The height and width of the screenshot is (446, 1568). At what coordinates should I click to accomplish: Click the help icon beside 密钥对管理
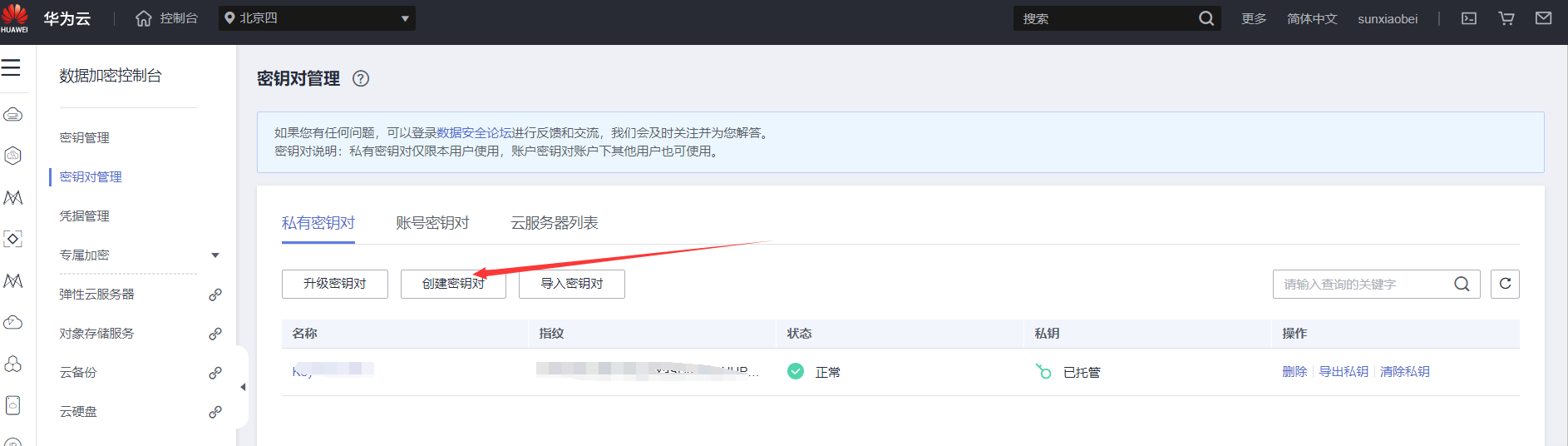coord(361,79)
